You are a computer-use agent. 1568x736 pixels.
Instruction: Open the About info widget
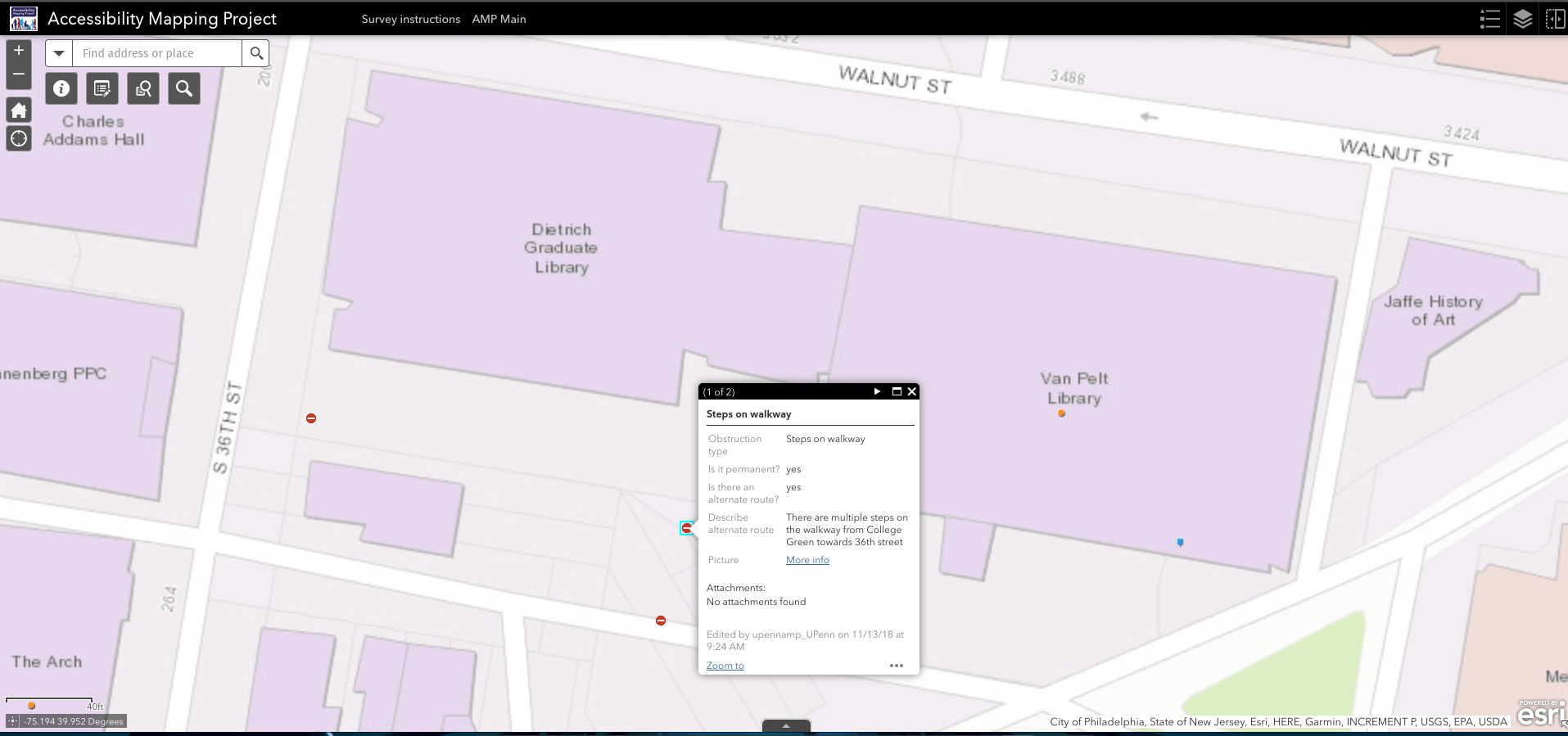pos(61,88)
